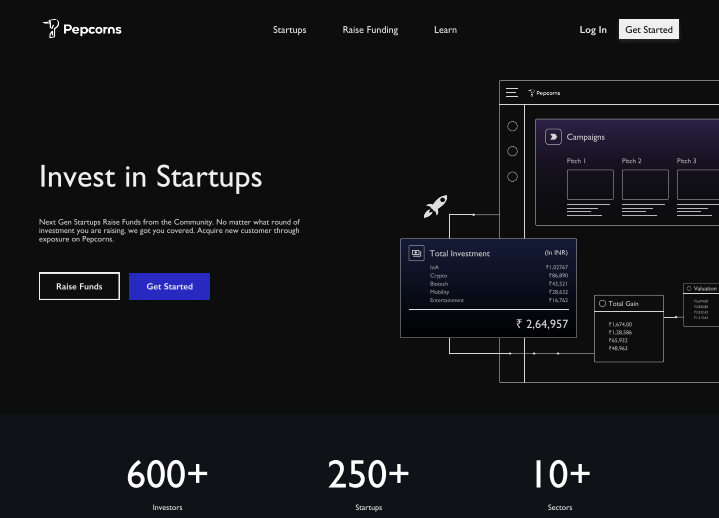Click the (In INR) label
719x518 pixels.
pyautogui.click(x=556, y=253)
